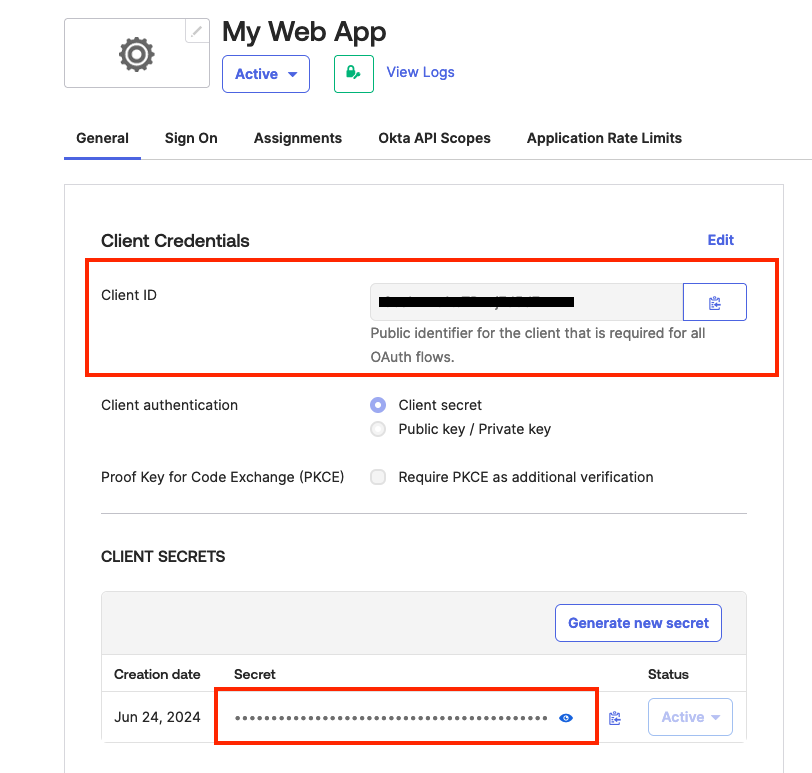Reveal the secret with eye icon
The height and width of the screenshot is (773, 812).
click(566, 718)
